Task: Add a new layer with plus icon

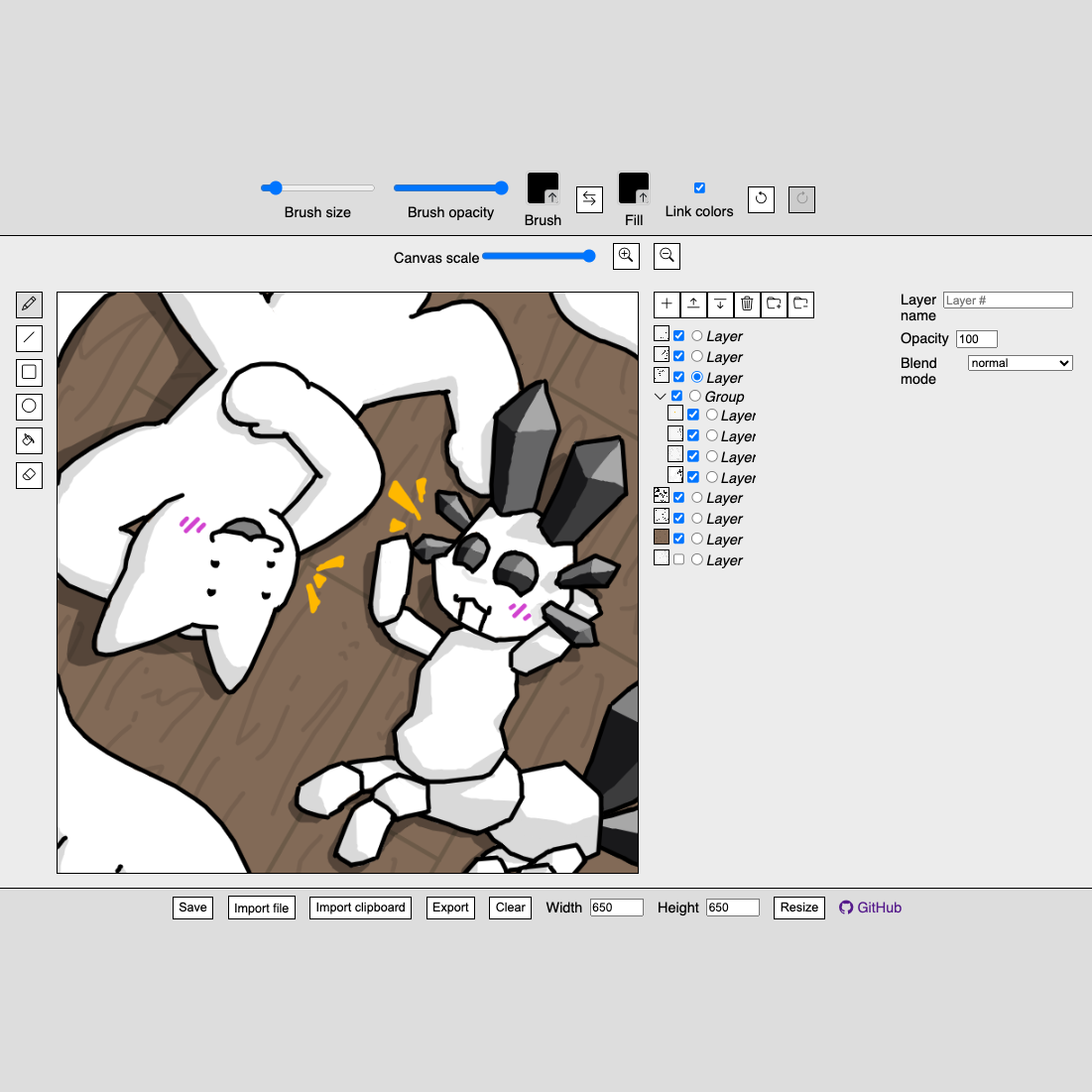Action: pos(667,304)
